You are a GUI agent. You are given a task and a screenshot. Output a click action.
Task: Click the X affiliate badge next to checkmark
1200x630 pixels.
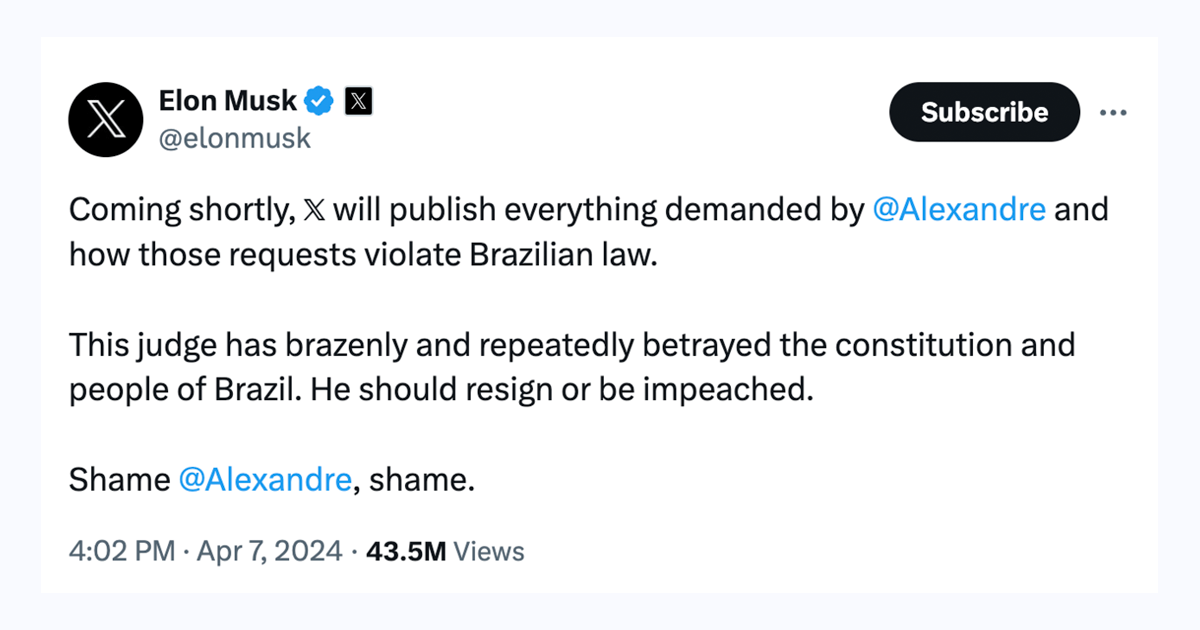tap(357, 99)
